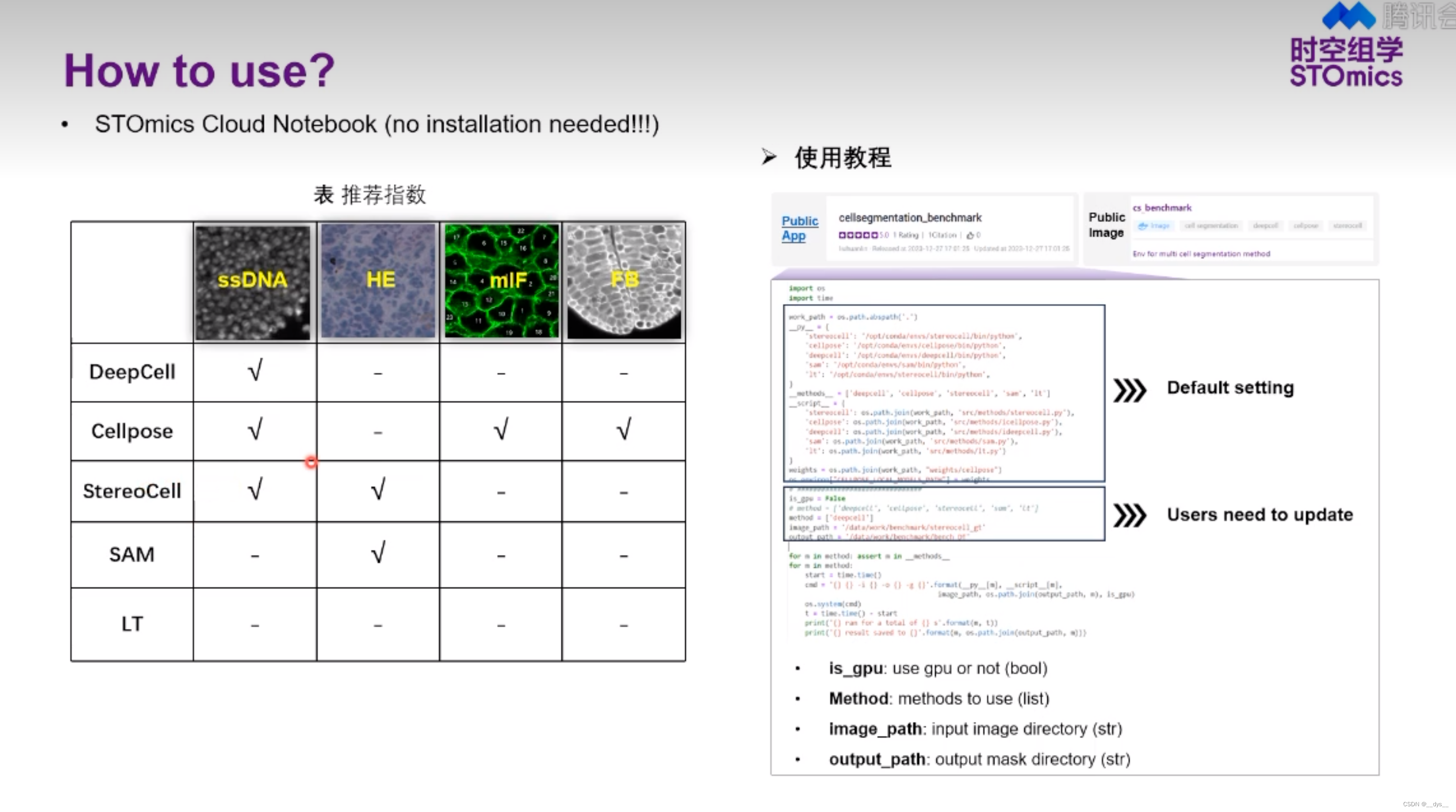Click the os.system(cmd) code line

click(833, 603)
